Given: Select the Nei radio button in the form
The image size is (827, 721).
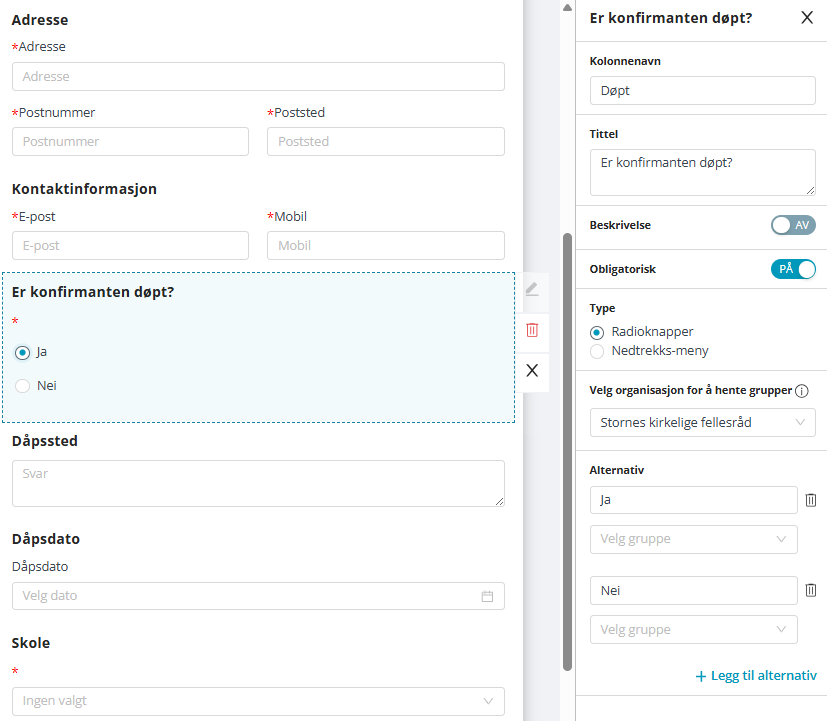Looking at the screenshot, I should tap(23, 386).
